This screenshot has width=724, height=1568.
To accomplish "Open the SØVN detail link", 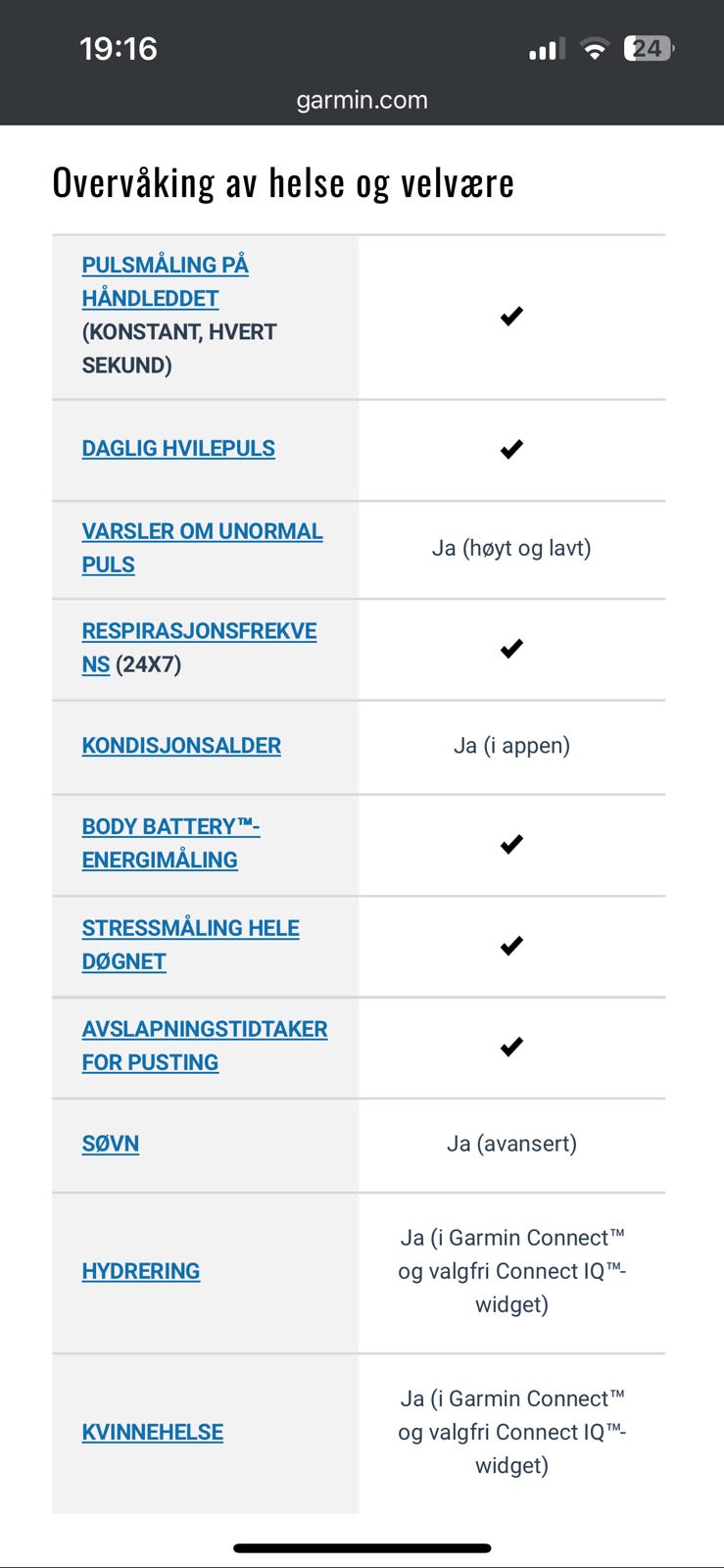I will point(110,1144).
